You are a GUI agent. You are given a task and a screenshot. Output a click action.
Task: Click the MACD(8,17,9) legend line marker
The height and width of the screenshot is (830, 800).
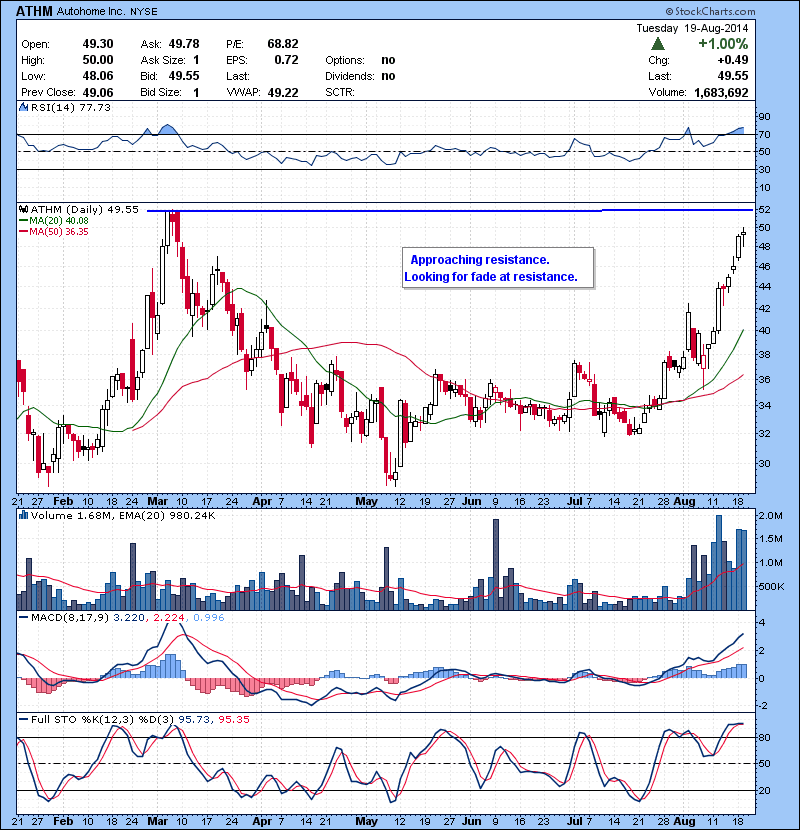click(x=23, y=617)
